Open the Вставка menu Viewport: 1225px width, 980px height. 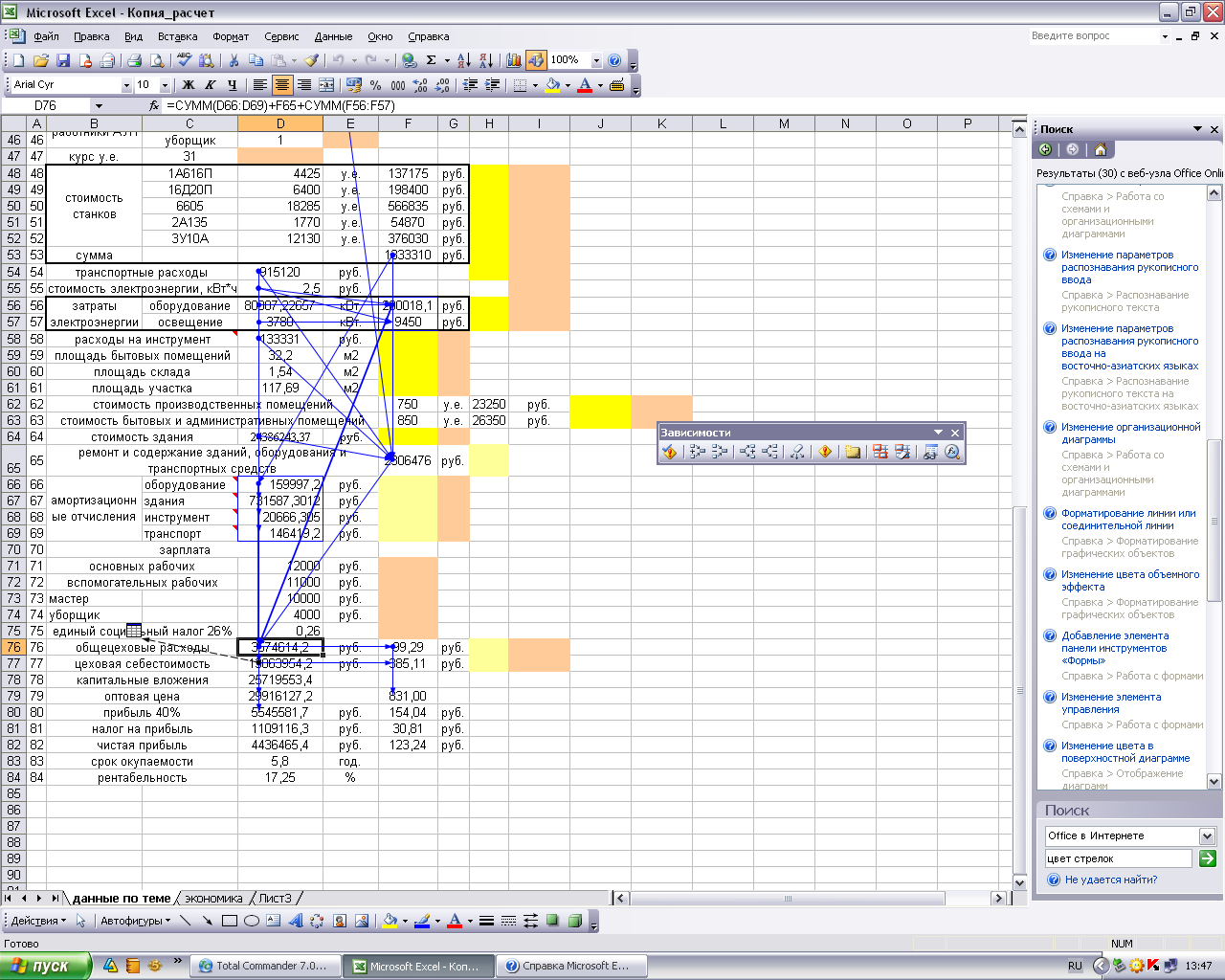coord(178,36)
